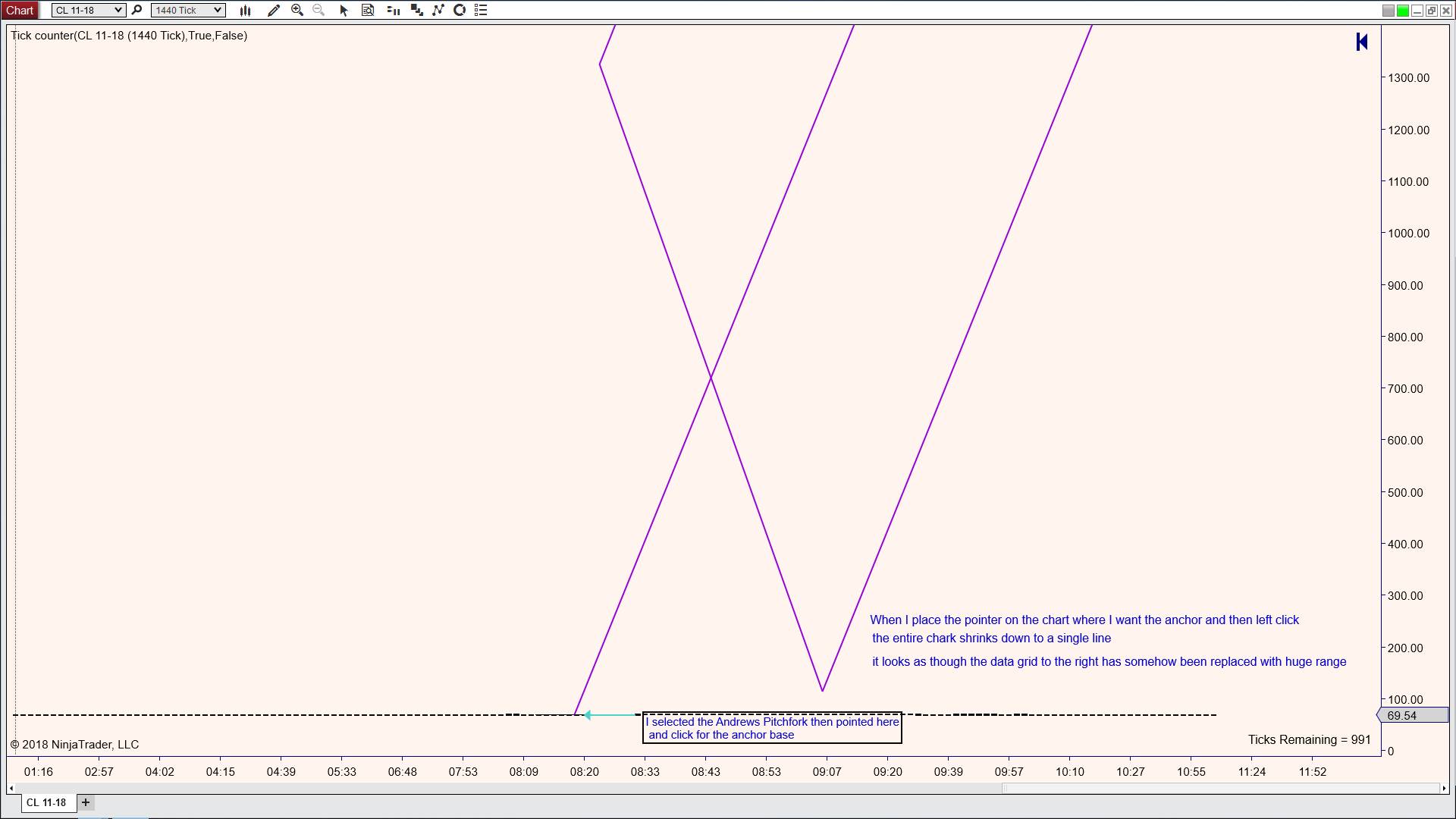This screenshot has width=1456, height=819.
Task: Select the CL 11-18 chart tab
Action: tap(47, 802)
